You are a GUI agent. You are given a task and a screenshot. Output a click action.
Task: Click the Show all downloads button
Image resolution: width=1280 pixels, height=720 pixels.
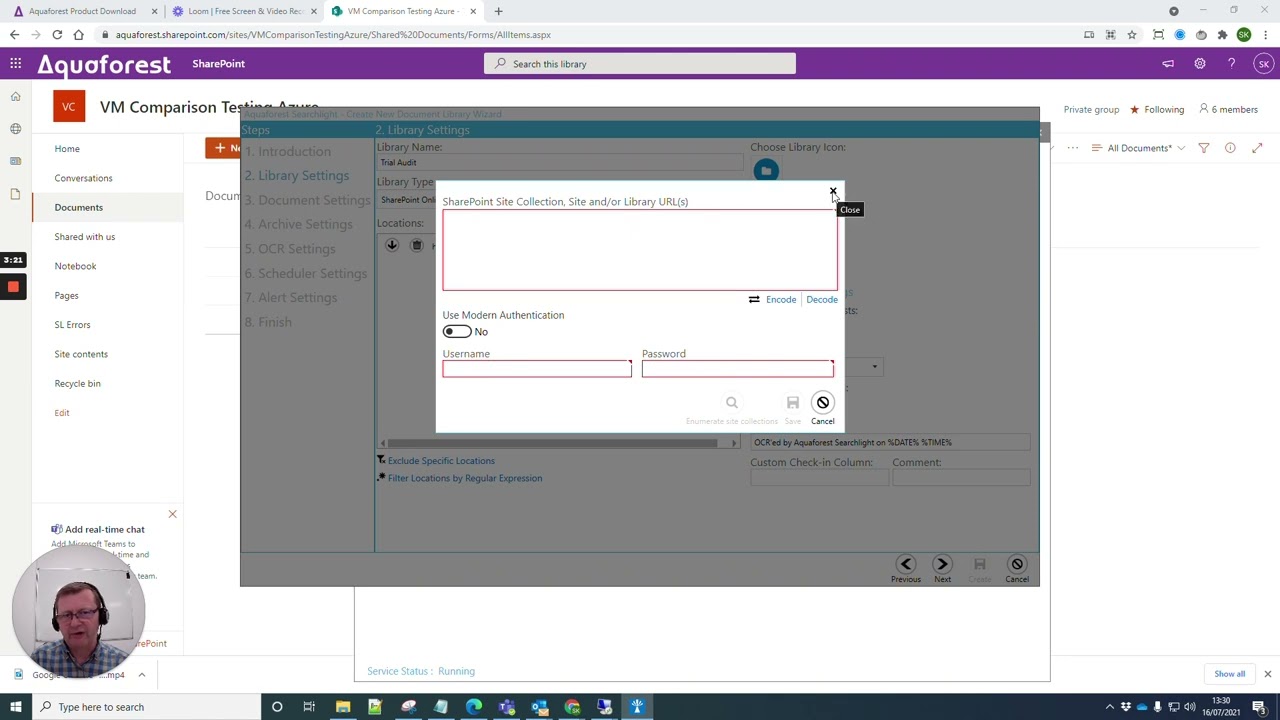click(1230, 674)
